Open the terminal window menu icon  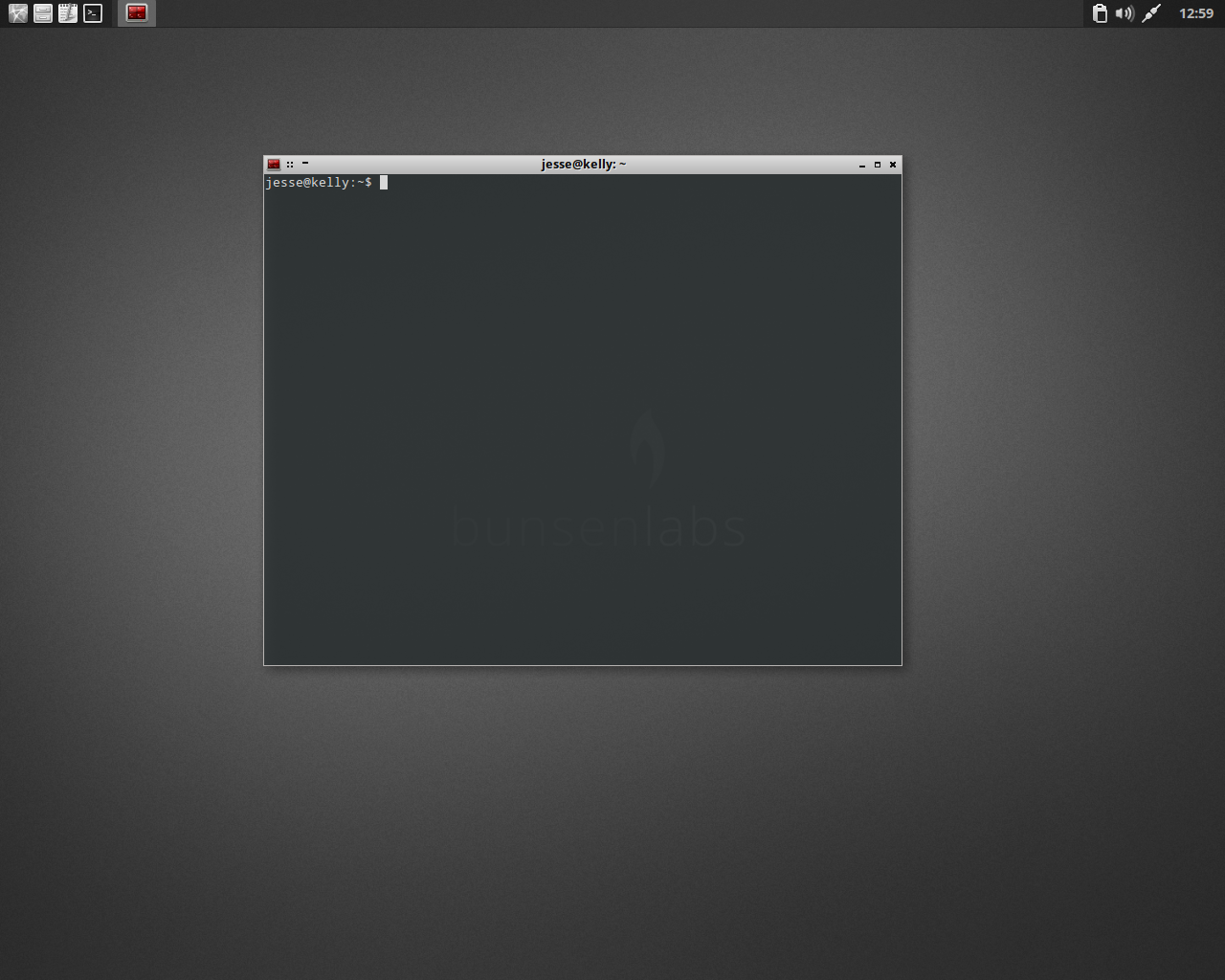pyautogui.click(x=274, y=165)
